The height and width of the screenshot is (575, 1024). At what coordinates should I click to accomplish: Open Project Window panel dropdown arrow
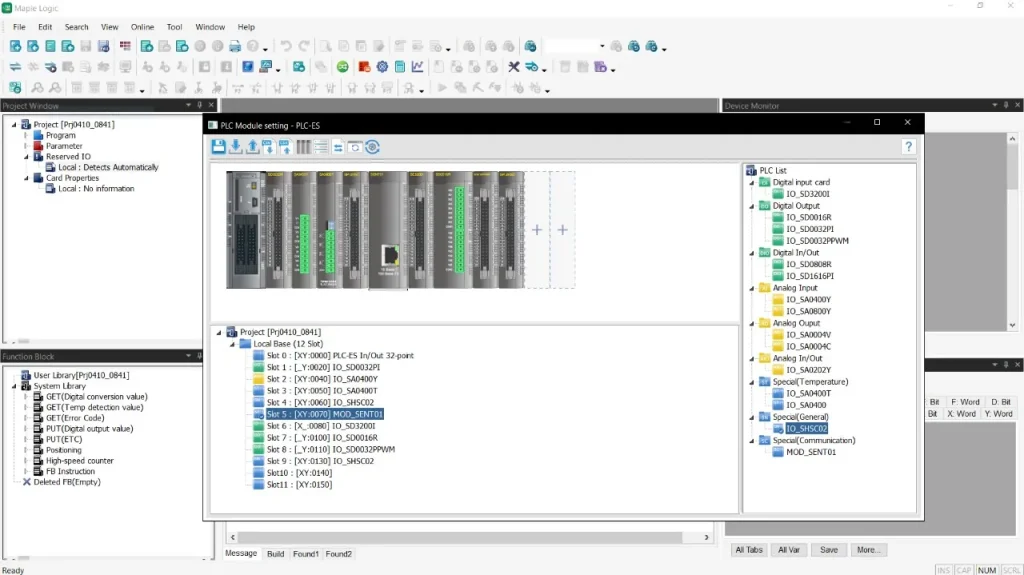tap(189, 105)
